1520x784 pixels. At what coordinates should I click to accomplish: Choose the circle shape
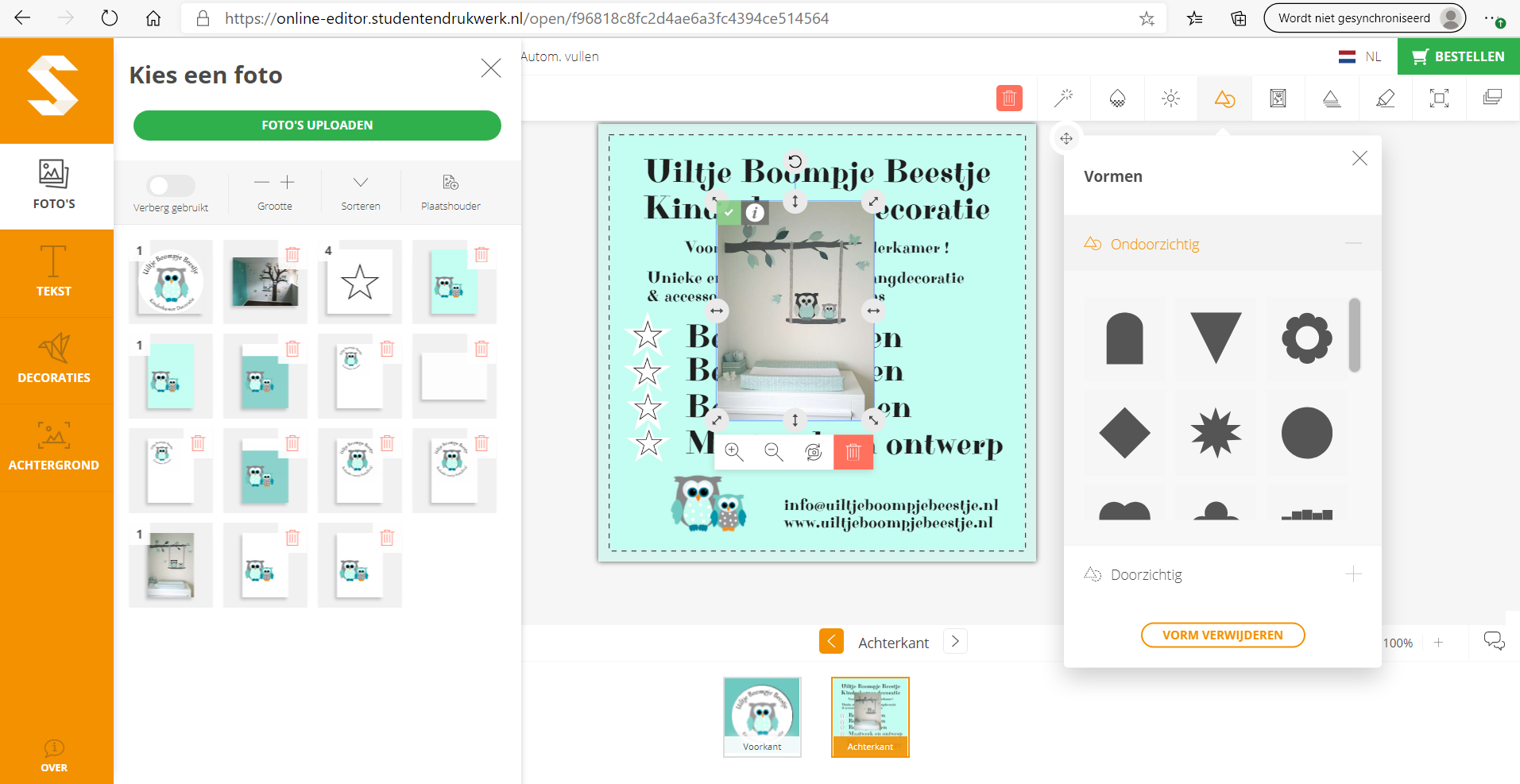pyautogui.click(x=1307, y=433)
